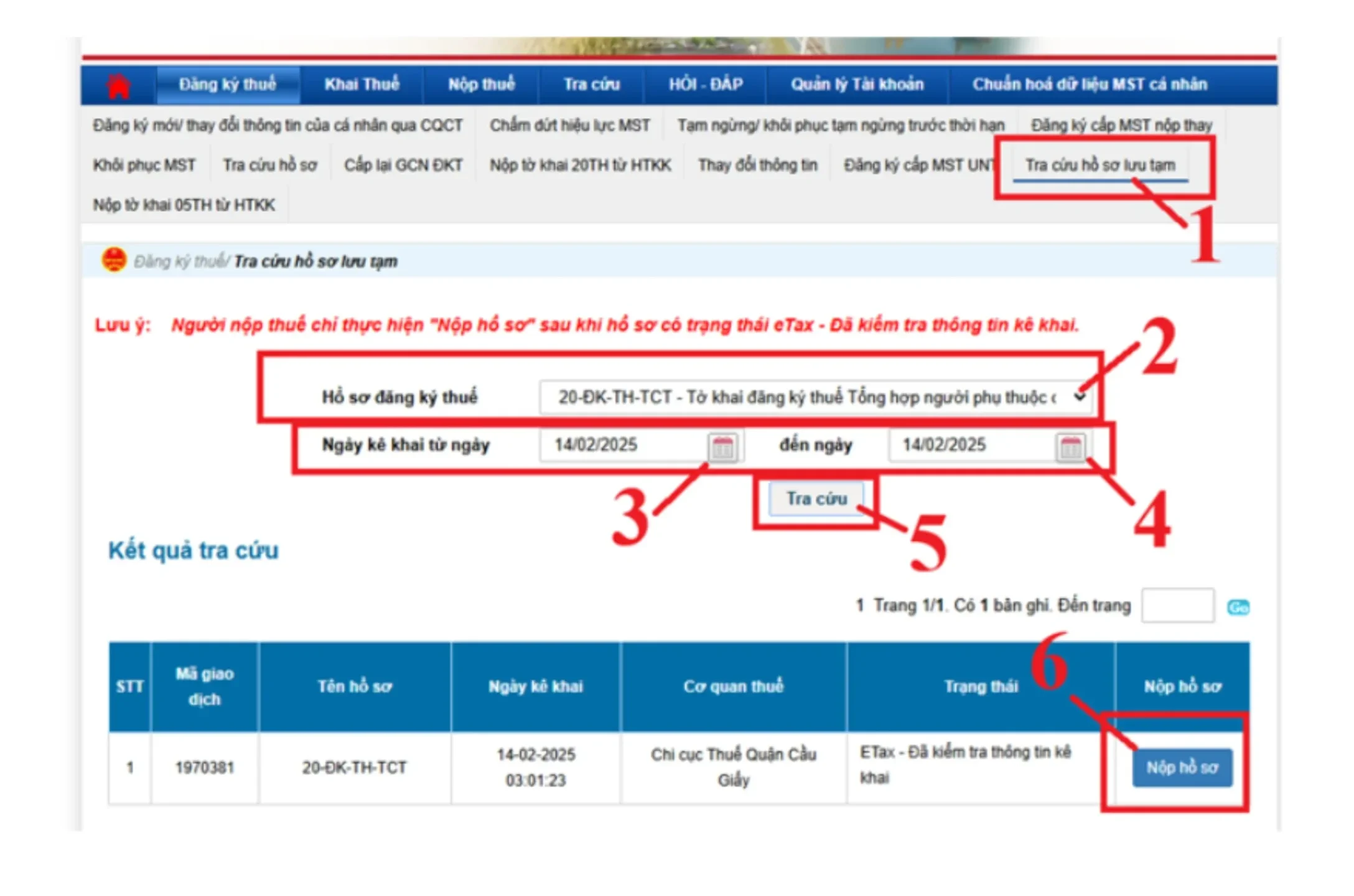Viewport: 1354px width, 896px height.
Task: Go to Khôi phục MST tab
Action: 144,166
